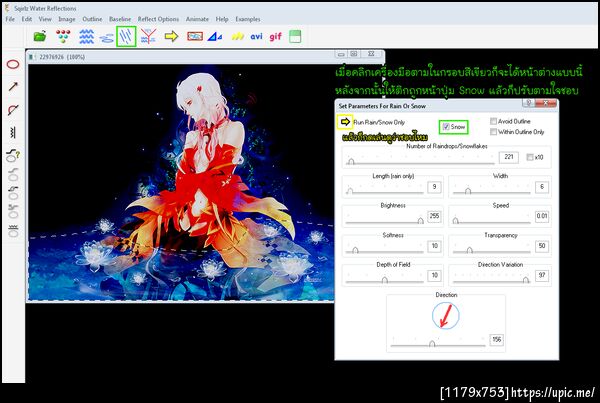The image size is (600, 403).
Task: Toggle the Snow checkbox
Action: tap(446, 127)
